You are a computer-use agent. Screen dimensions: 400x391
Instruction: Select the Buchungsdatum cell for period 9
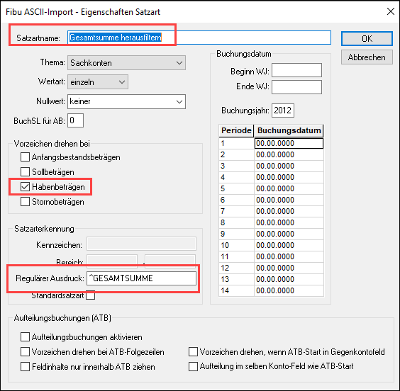289,234
